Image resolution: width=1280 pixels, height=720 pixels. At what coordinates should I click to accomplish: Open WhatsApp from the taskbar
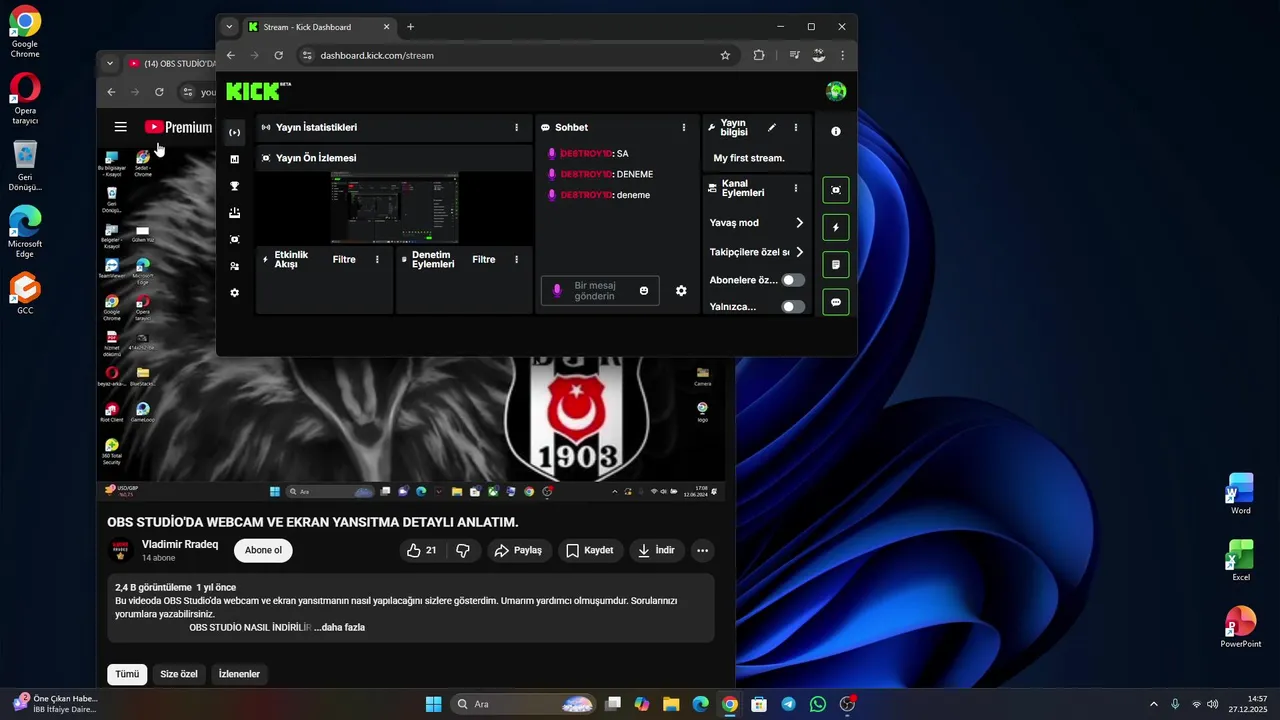point(818,704)
